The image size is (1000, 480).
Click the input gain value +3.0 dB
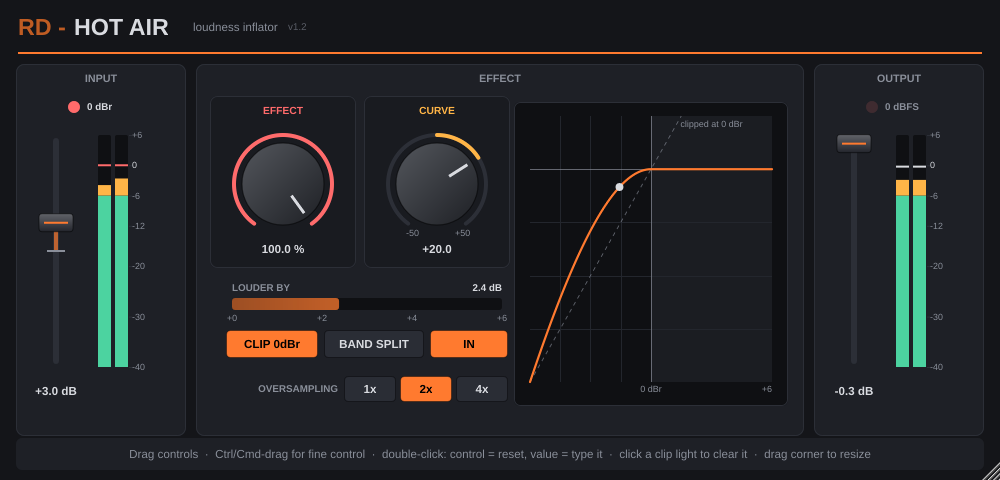pyautogui.click(x=56, y=391)
